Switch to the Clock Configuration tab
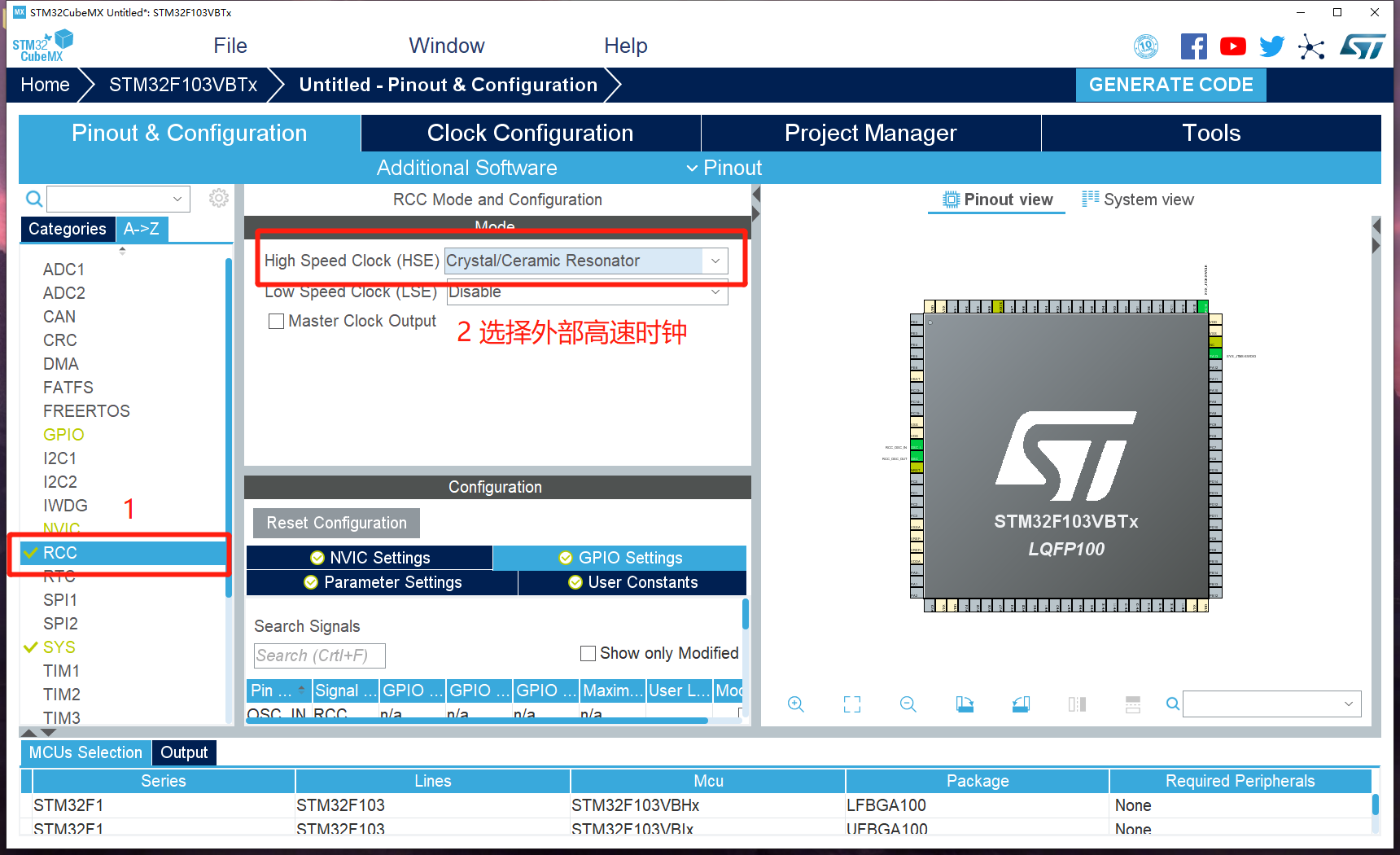The height and width of the screenshot is (855, 1400). (x=530, y=133)
